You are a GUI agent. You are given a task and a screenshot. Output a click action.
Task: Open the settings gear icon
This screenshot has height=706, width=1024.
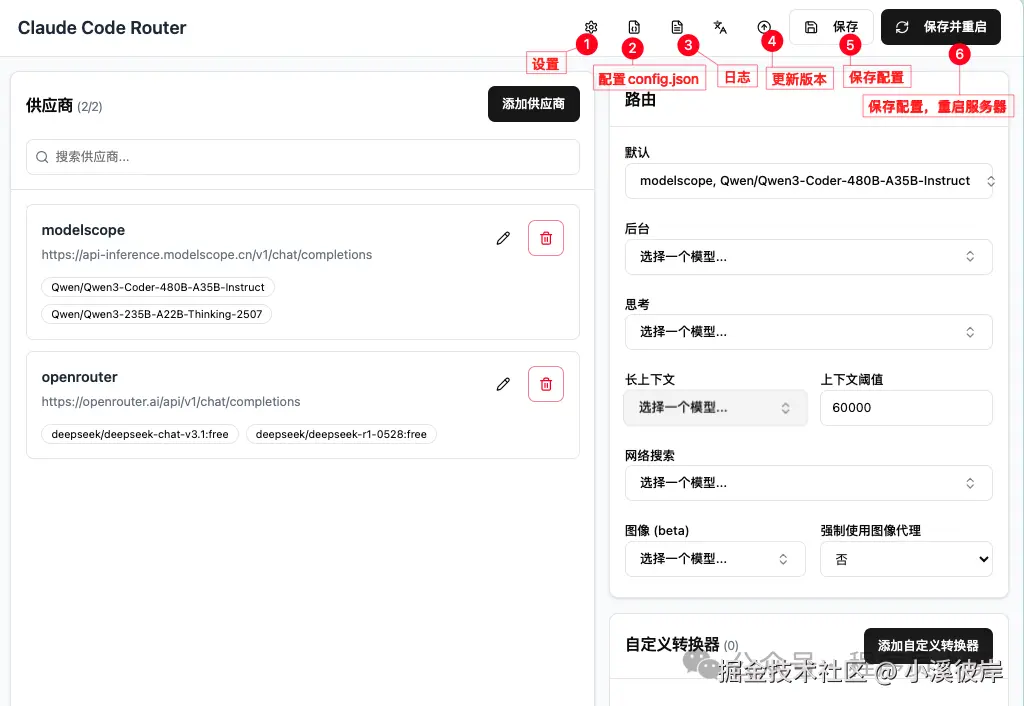coord(590,27)
